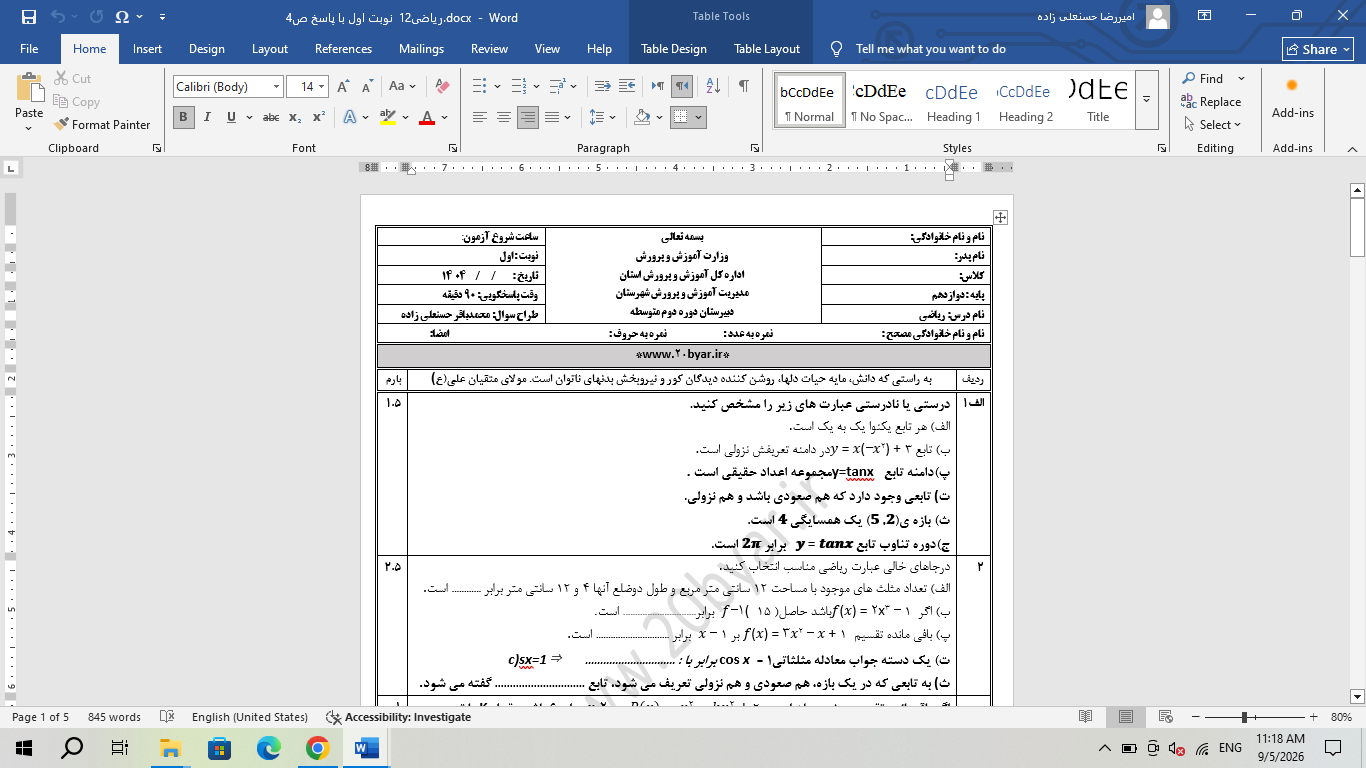Click Accessibility: Investigate in status bar
This screenshot has width=1366, height=768.
coord(398,717)
